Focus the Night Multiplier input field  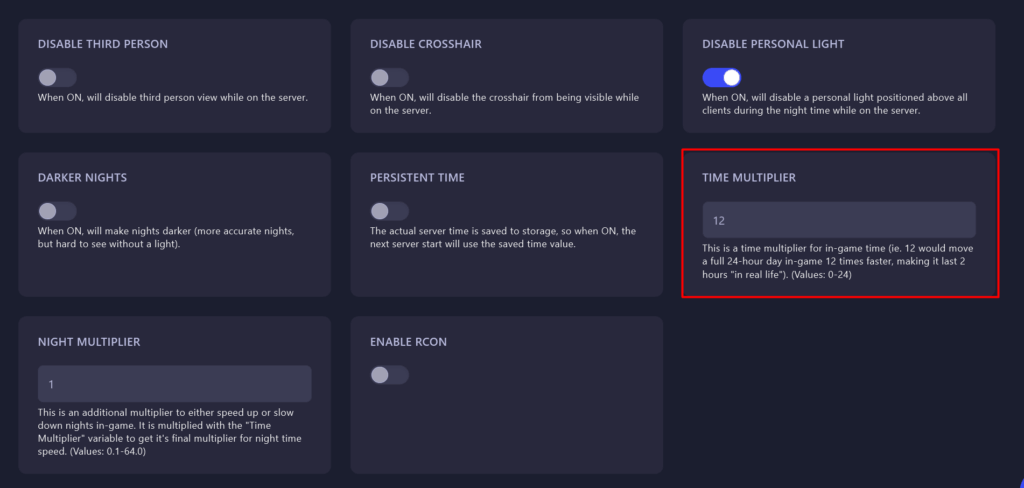(x=174, y=384)
